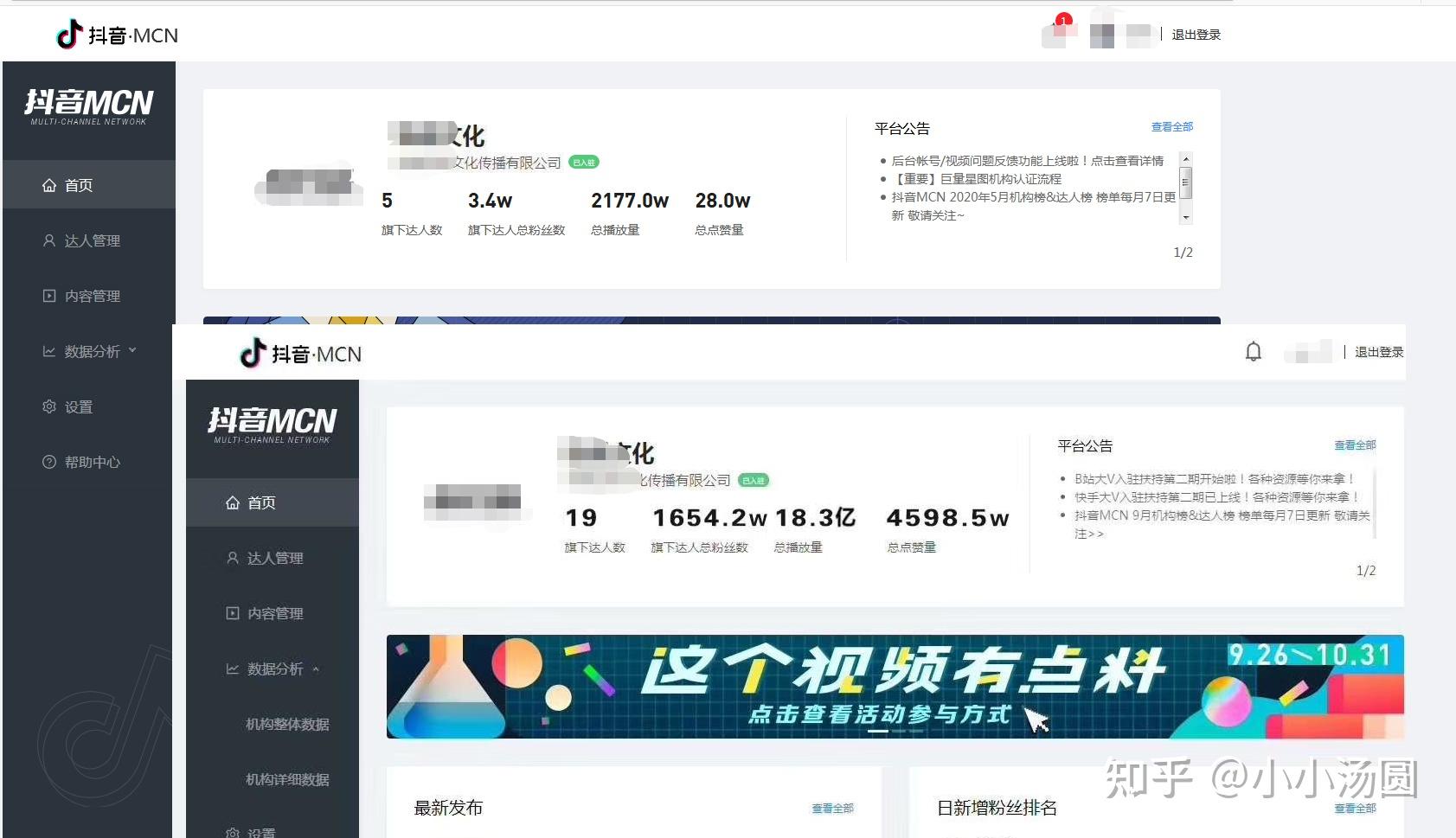Select 首页 in front window sidebar
1456x838 pixels.
tap(272, 502)
